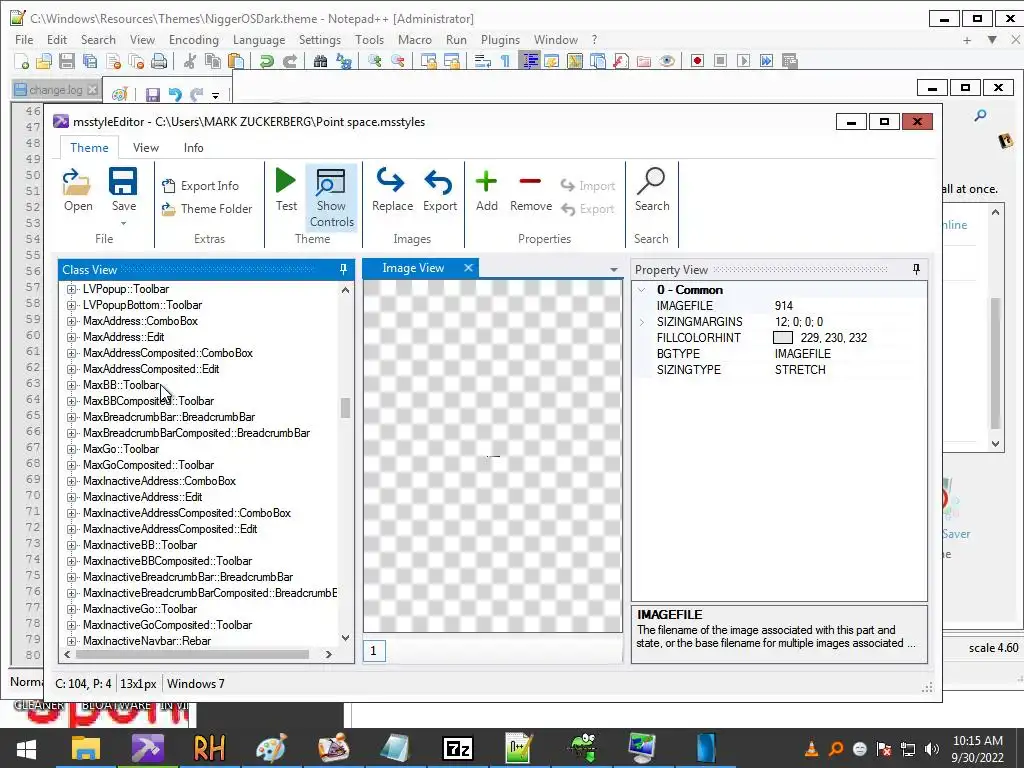1024x768 pixels.
Task: Click the Class View horizontal scroll right arrow
Action: 328,654
